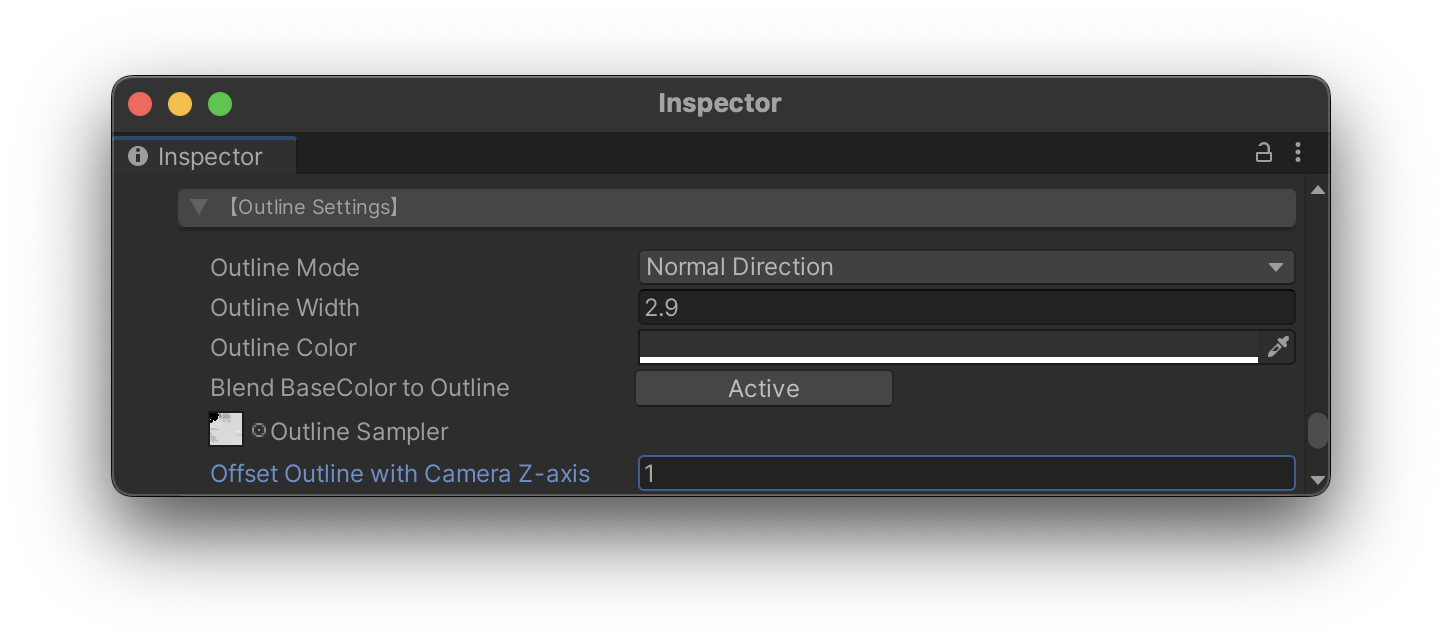Screen dimensions: 1442x644
Task: Click the Outline Sampler texture thumbnail
Action: click(x=225, y=429)
